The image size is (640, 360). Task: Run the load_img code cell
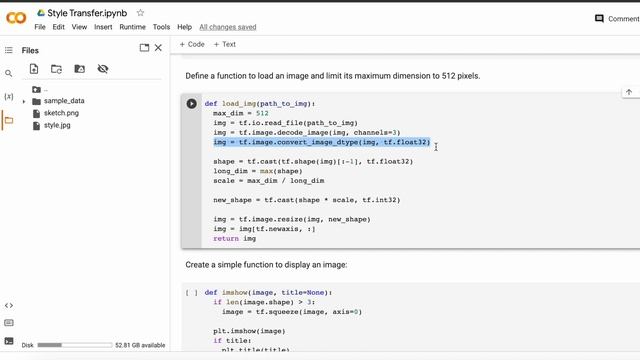(x=191, y=104)
